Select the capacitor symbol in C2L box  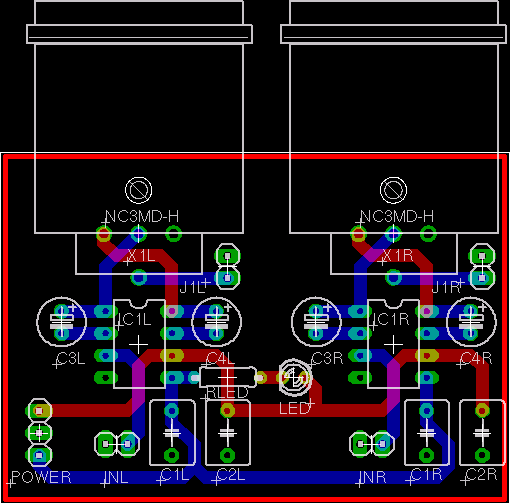[227, 433]
